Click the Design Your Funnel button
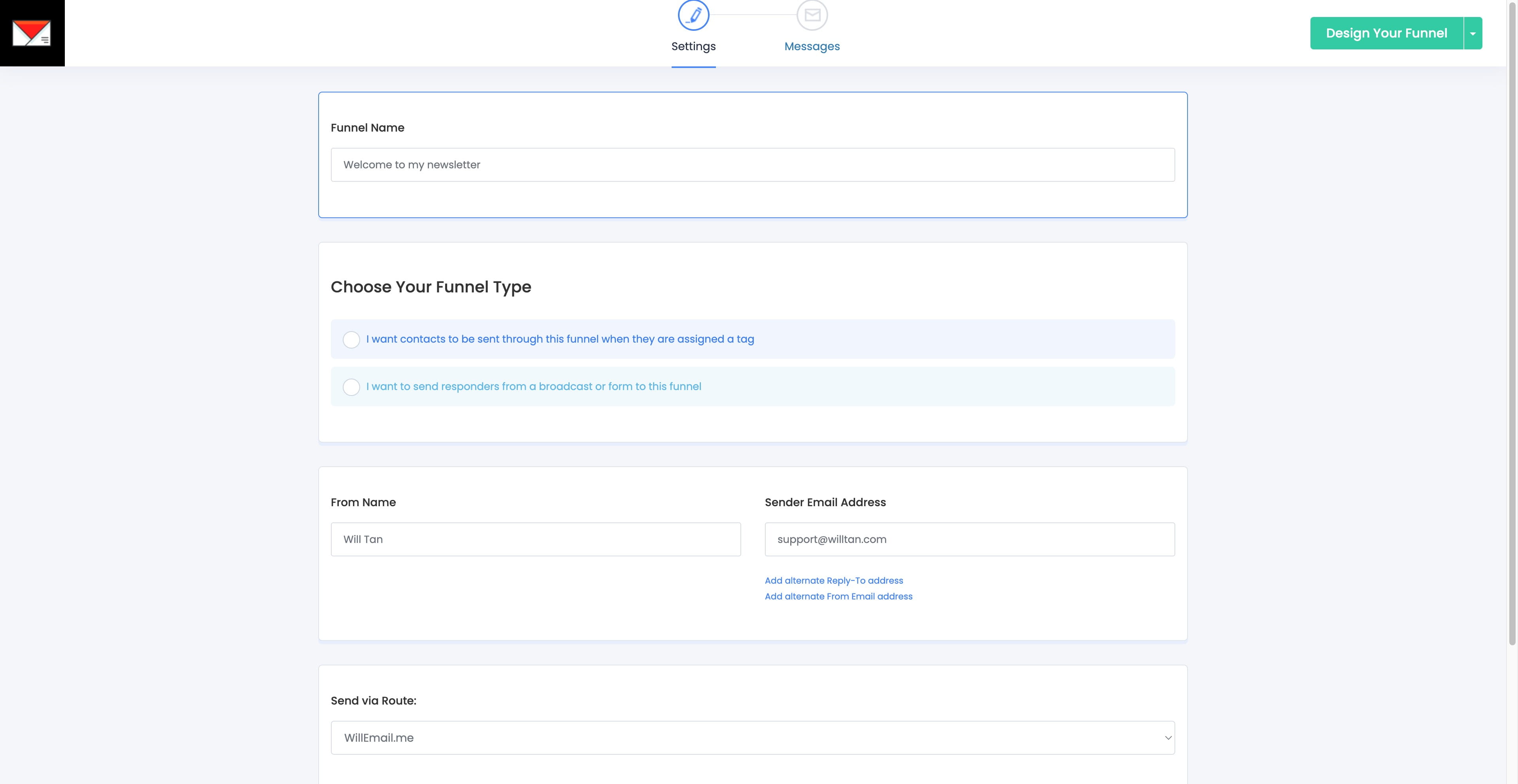Viewport: 1518px width, 784px height. point(1386,33)
